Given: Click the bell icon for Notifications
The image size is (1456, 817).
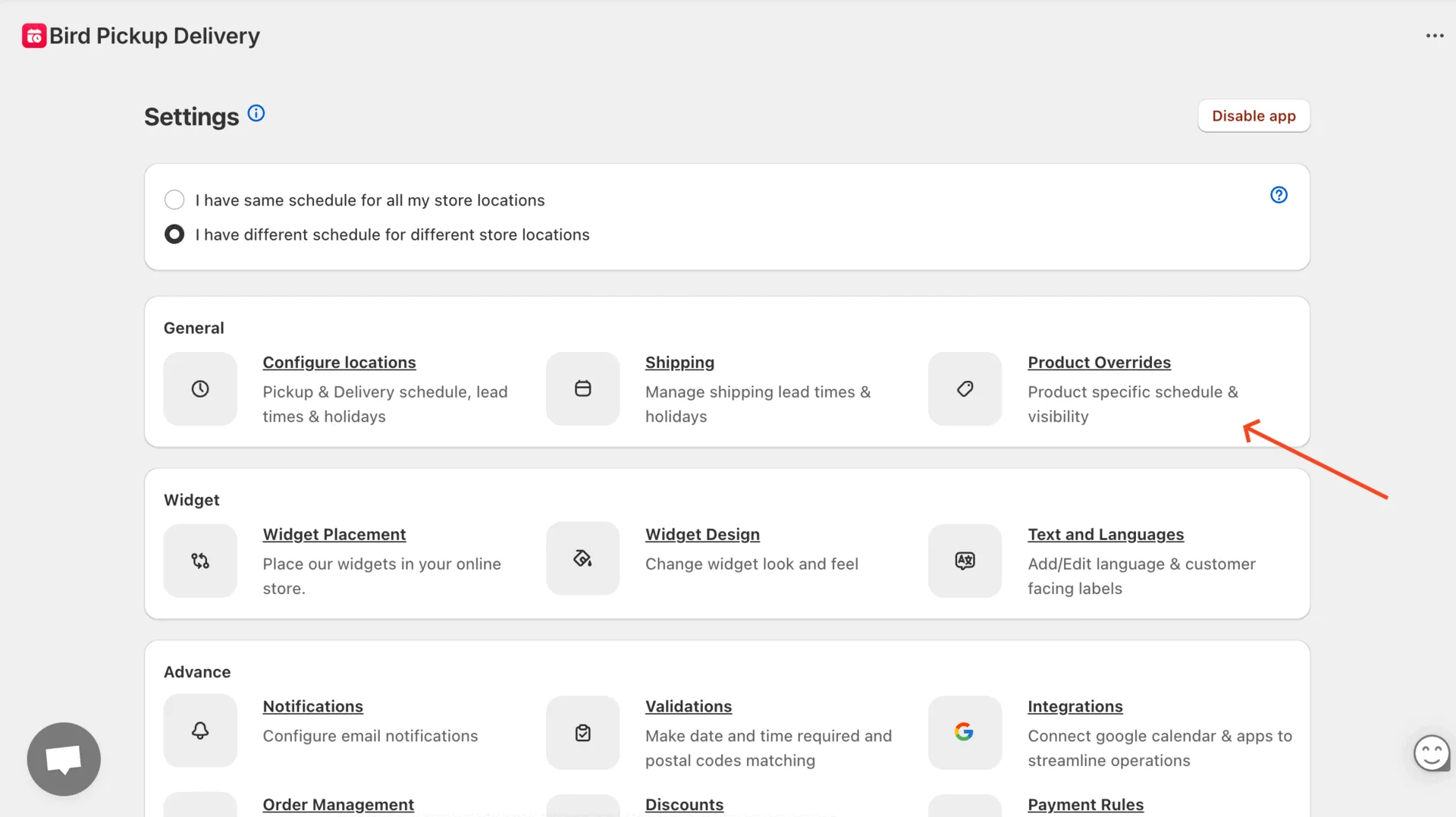Looking at the screenshot, I should 200,731.
